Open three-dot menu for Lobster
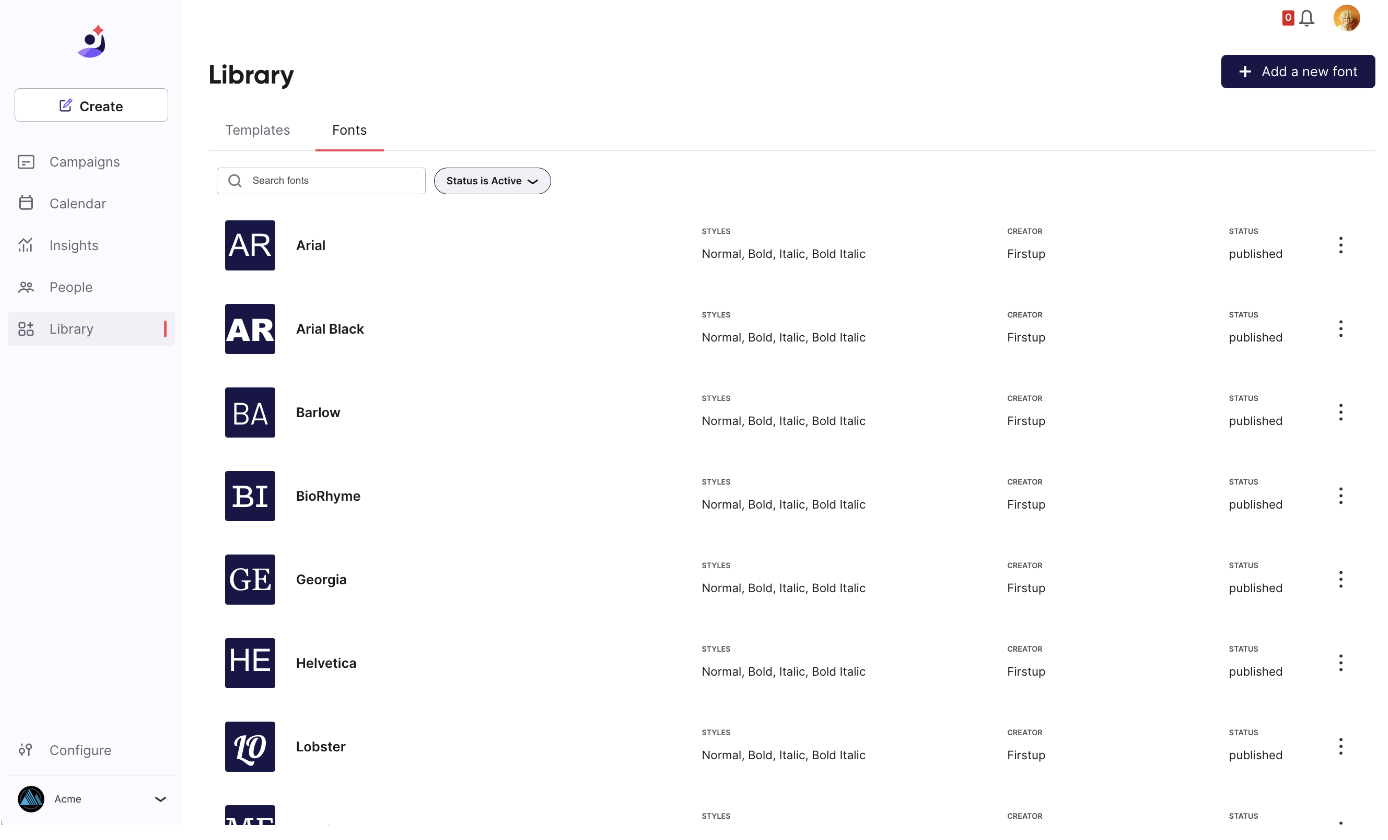 coord(1341,747)
